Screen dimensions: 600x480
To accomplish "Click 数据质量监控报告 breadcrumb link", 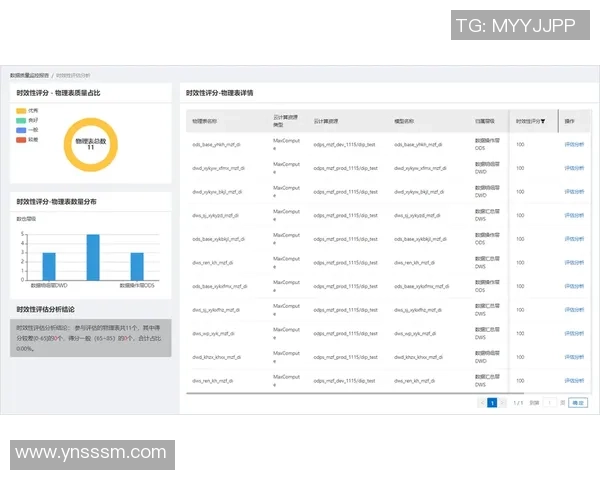I will coord(31,75).
